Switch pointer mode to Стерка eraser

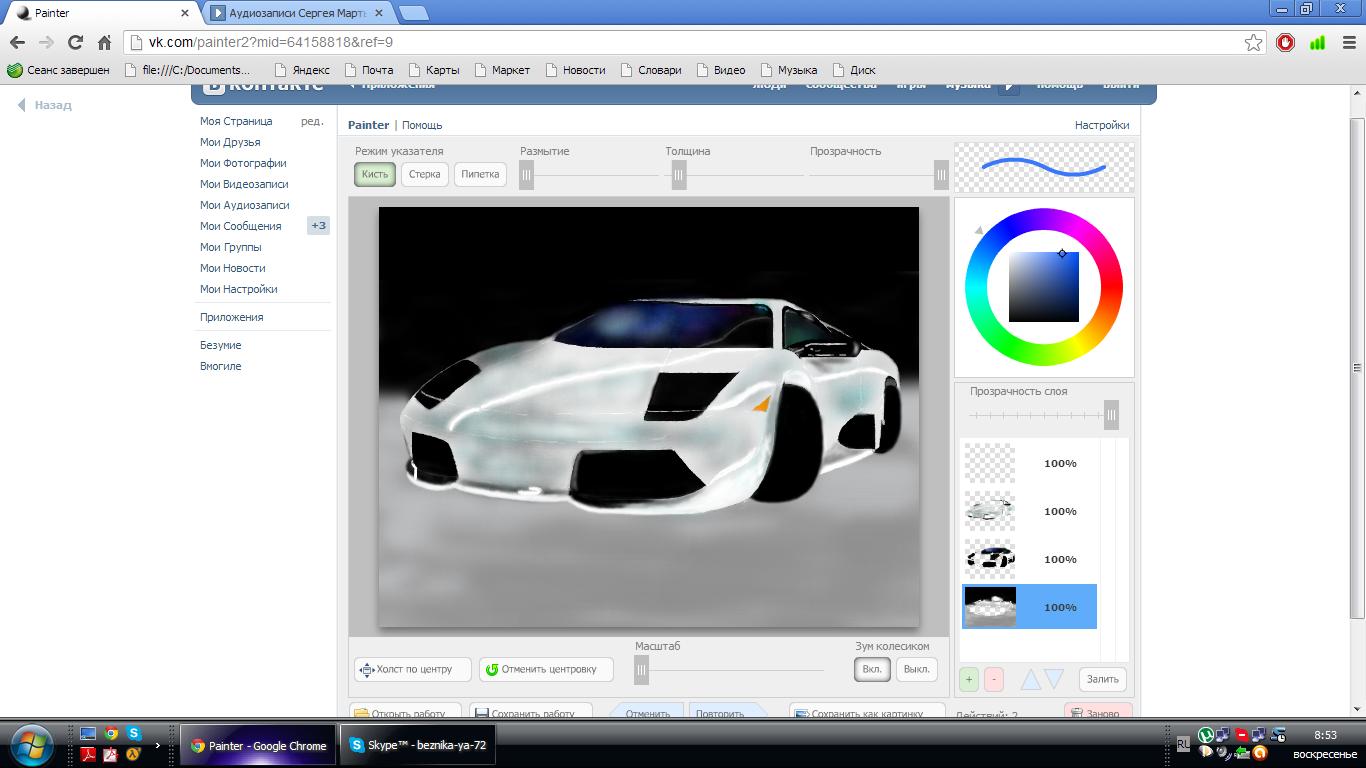[424, 174]
